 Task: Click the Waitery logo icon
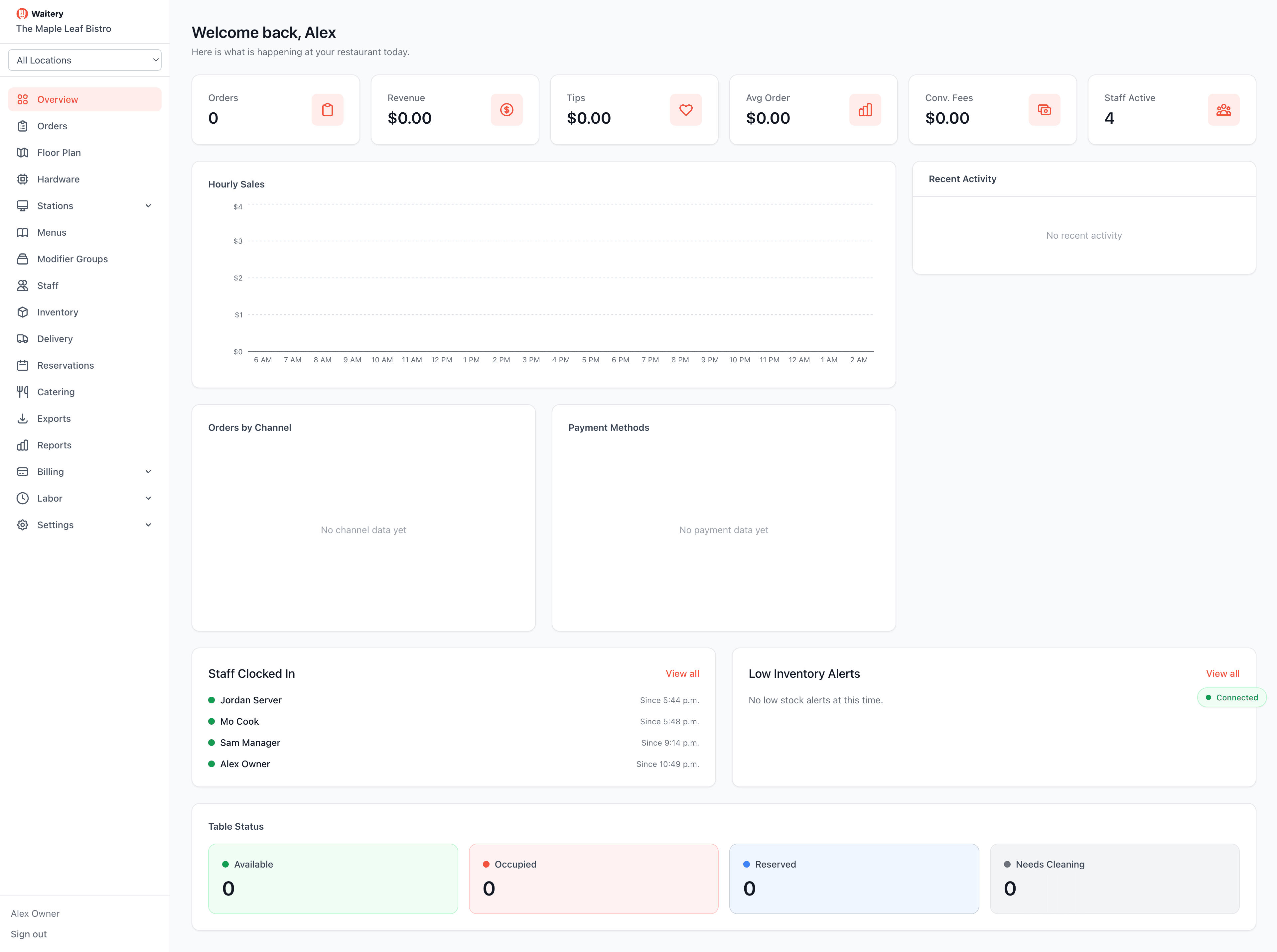tap(22, 13)
